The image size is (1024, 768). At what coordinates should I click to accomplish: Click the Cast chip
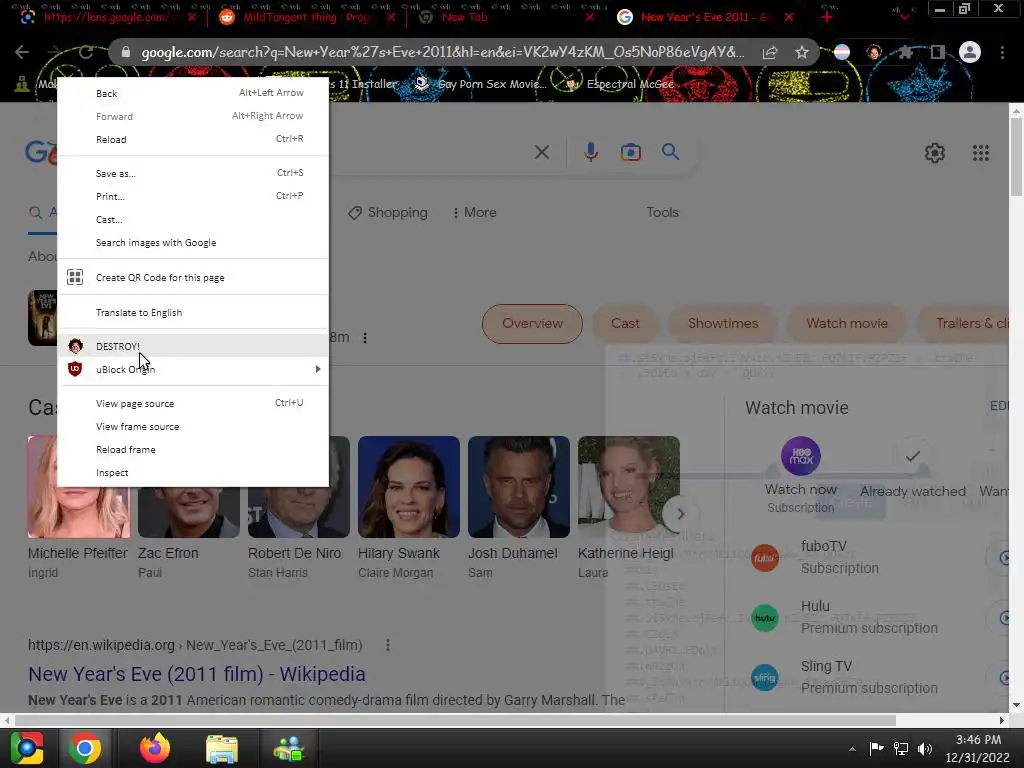pos(625,323)
